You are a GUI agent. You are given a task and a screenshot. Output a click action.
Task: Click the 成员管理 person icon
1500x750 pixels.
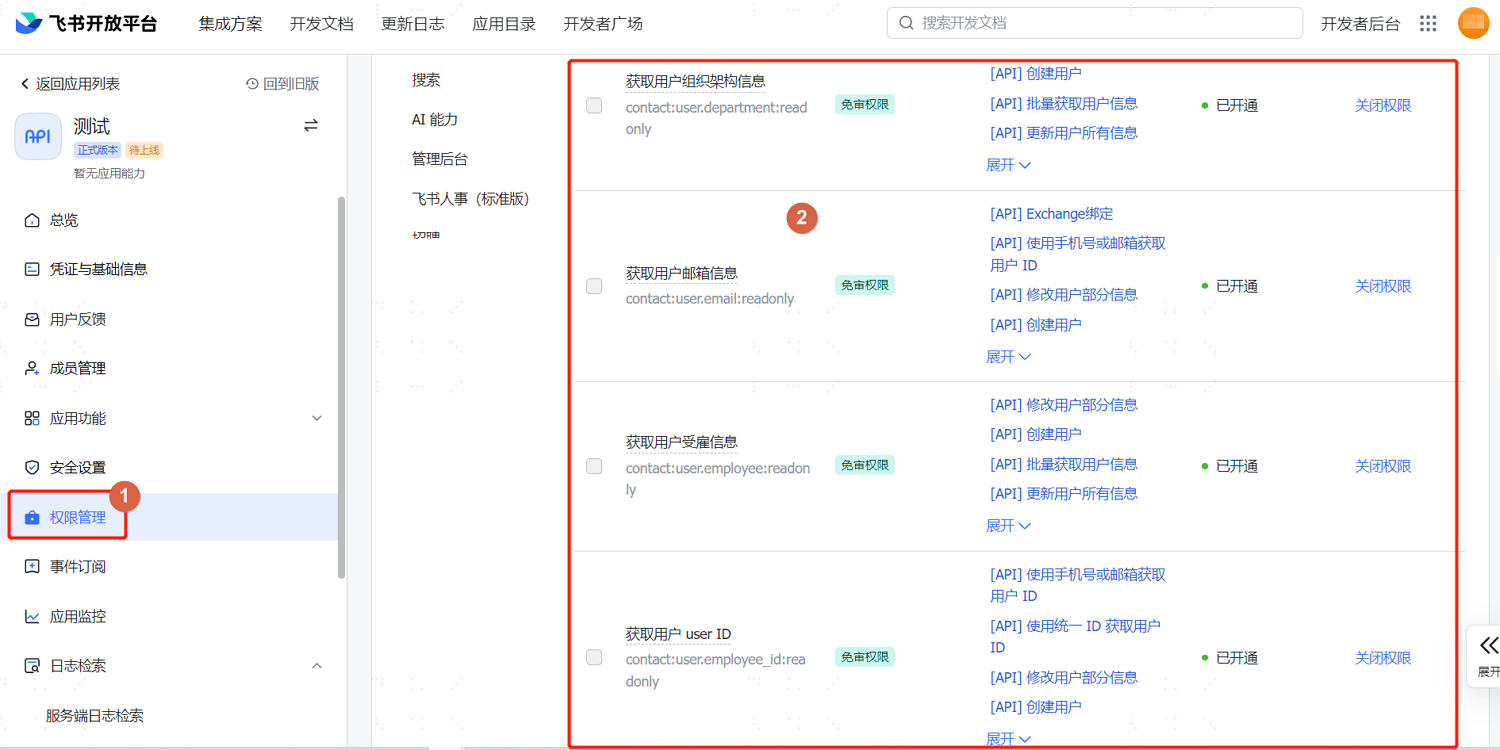click(32, 368)
